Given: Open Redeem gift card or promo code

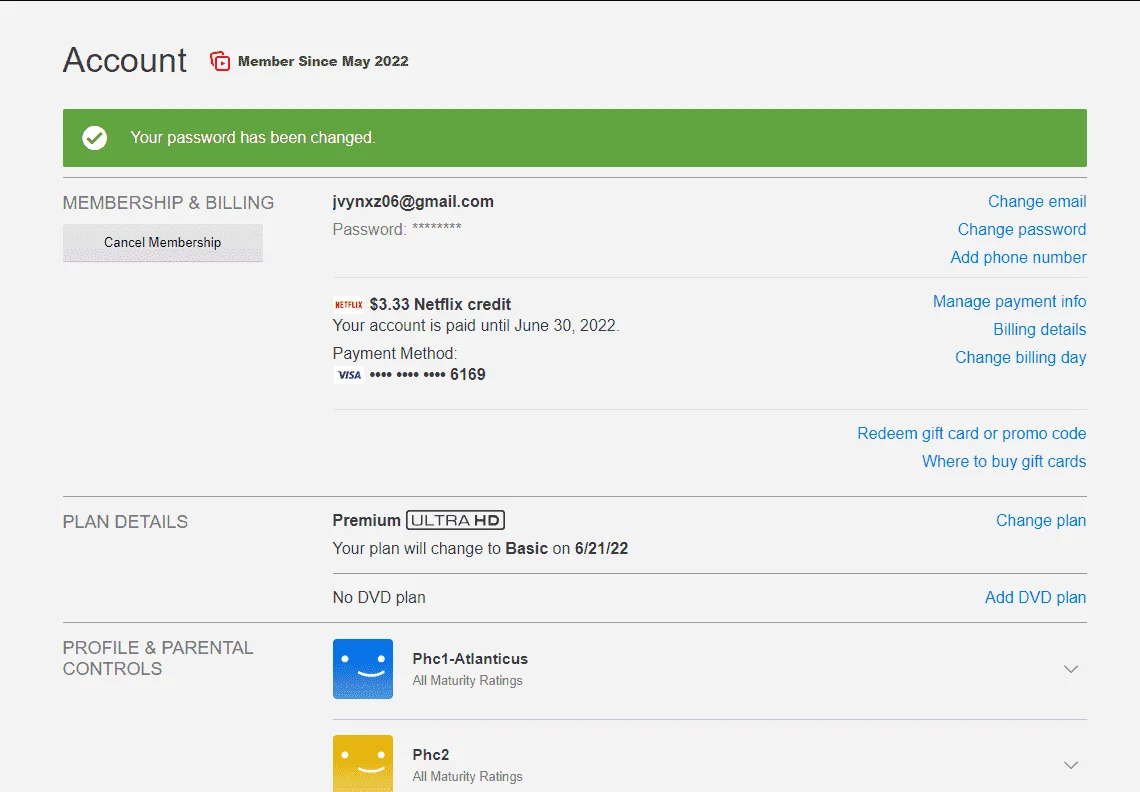Looking at the screenshot, I should (971, 433).
